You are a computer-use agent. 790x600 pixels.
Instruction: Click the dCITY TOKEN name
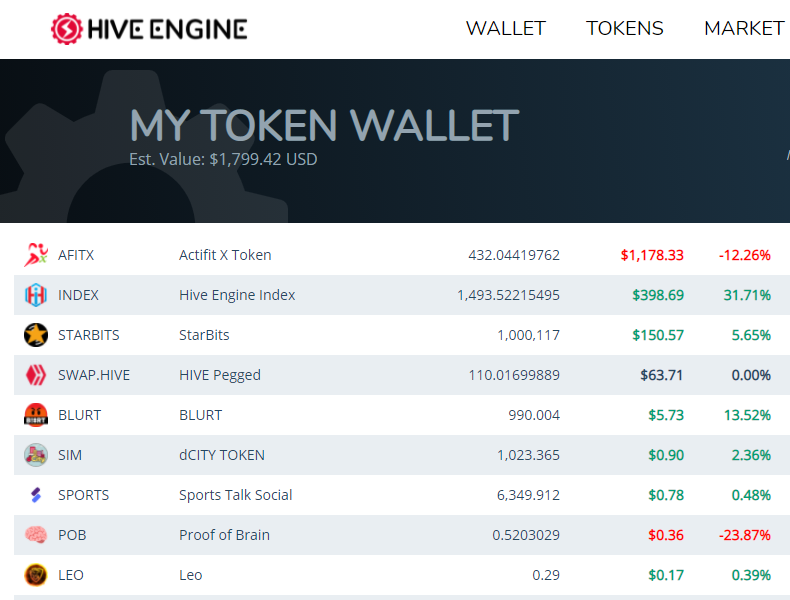point(222,455)
